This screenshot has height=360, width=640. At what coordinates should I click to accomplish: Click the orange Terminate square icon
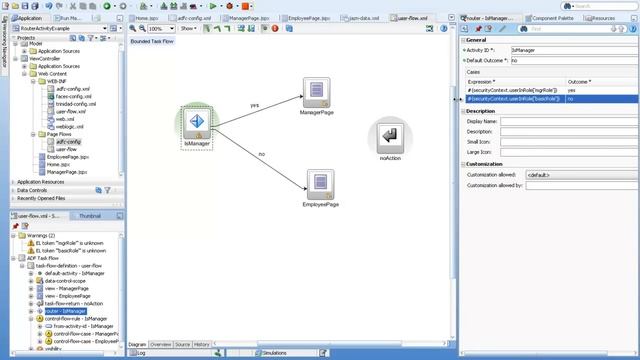pyautogui.click(x=245, y=6)
